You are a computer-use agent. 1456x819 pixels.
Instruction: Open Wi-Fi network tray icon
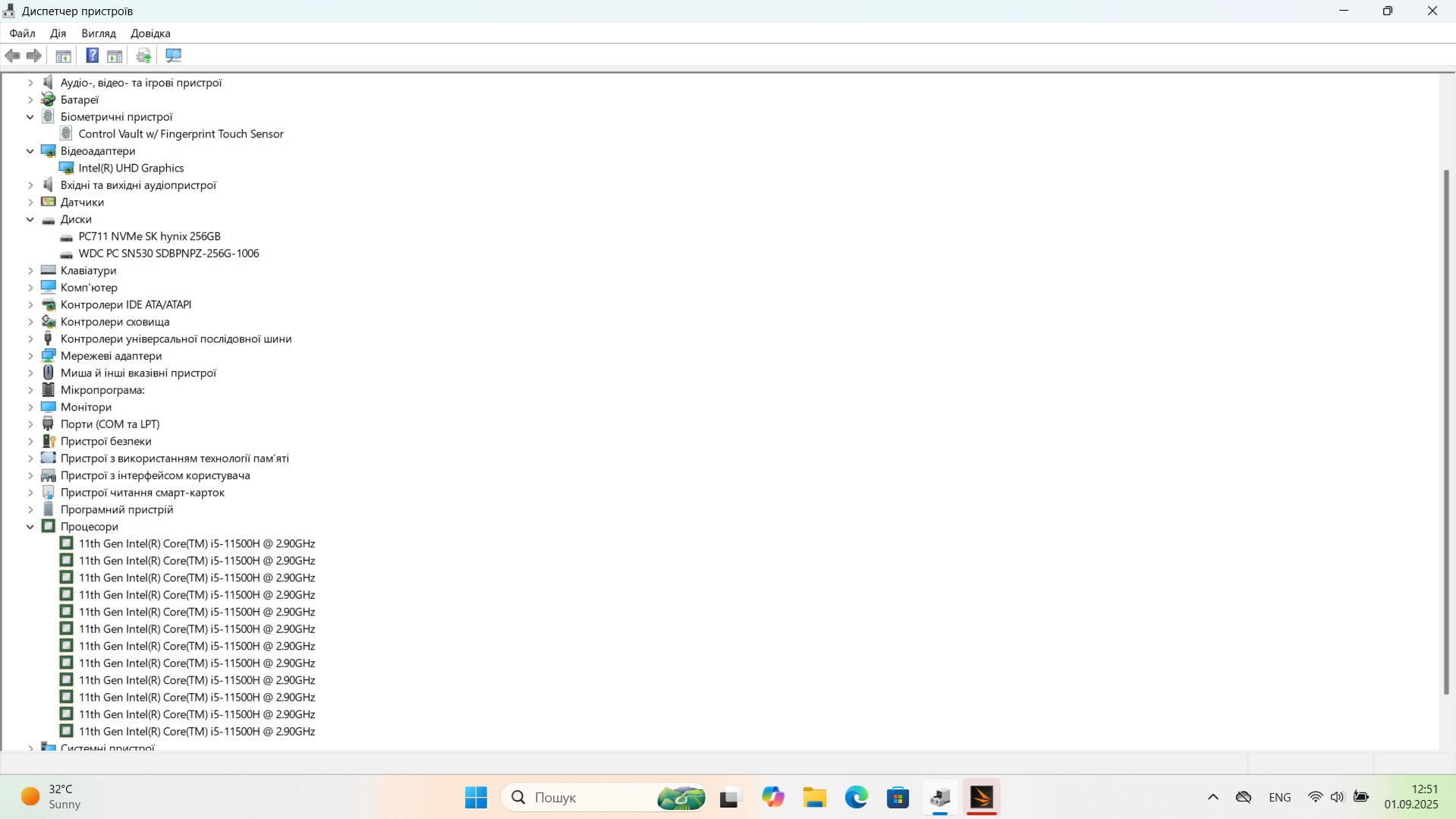1316,797
